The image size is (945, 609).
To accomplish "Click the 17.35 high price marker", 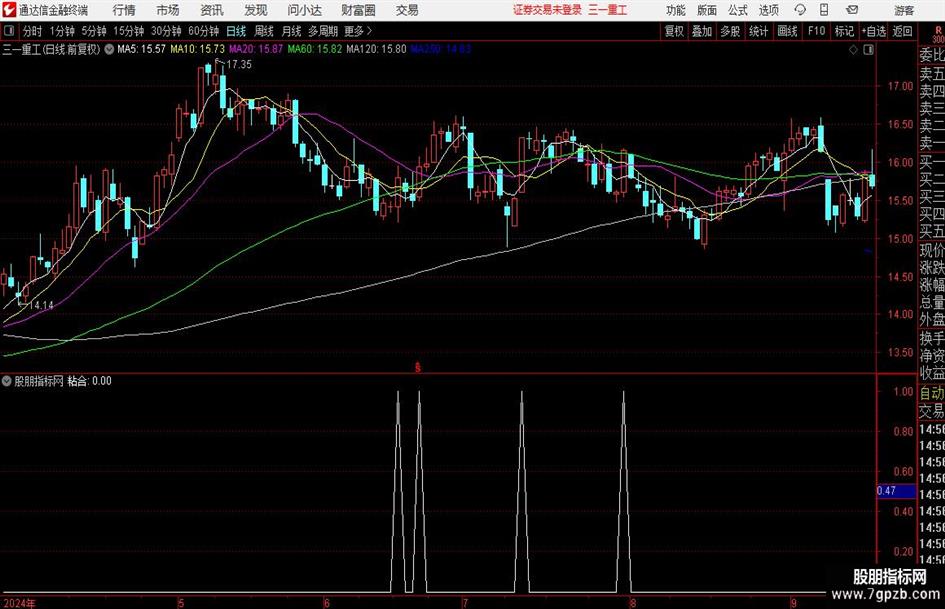I will coord(239,65).
